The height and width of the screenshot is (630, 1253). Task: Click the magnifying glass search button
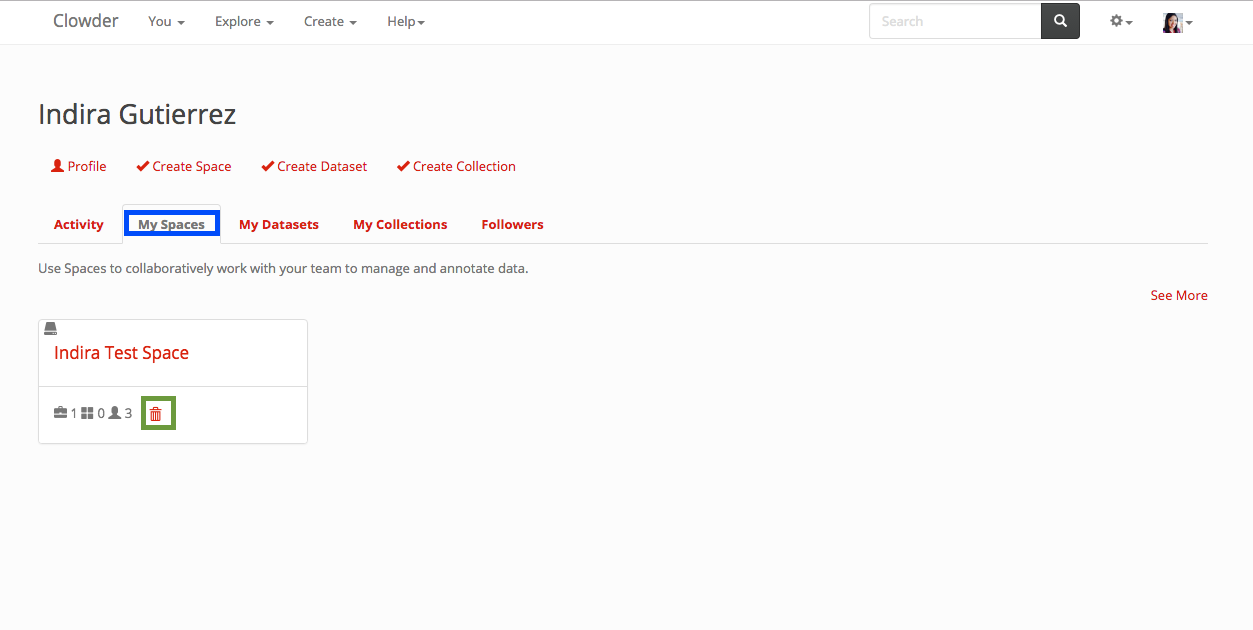[x=1060, y=21]
